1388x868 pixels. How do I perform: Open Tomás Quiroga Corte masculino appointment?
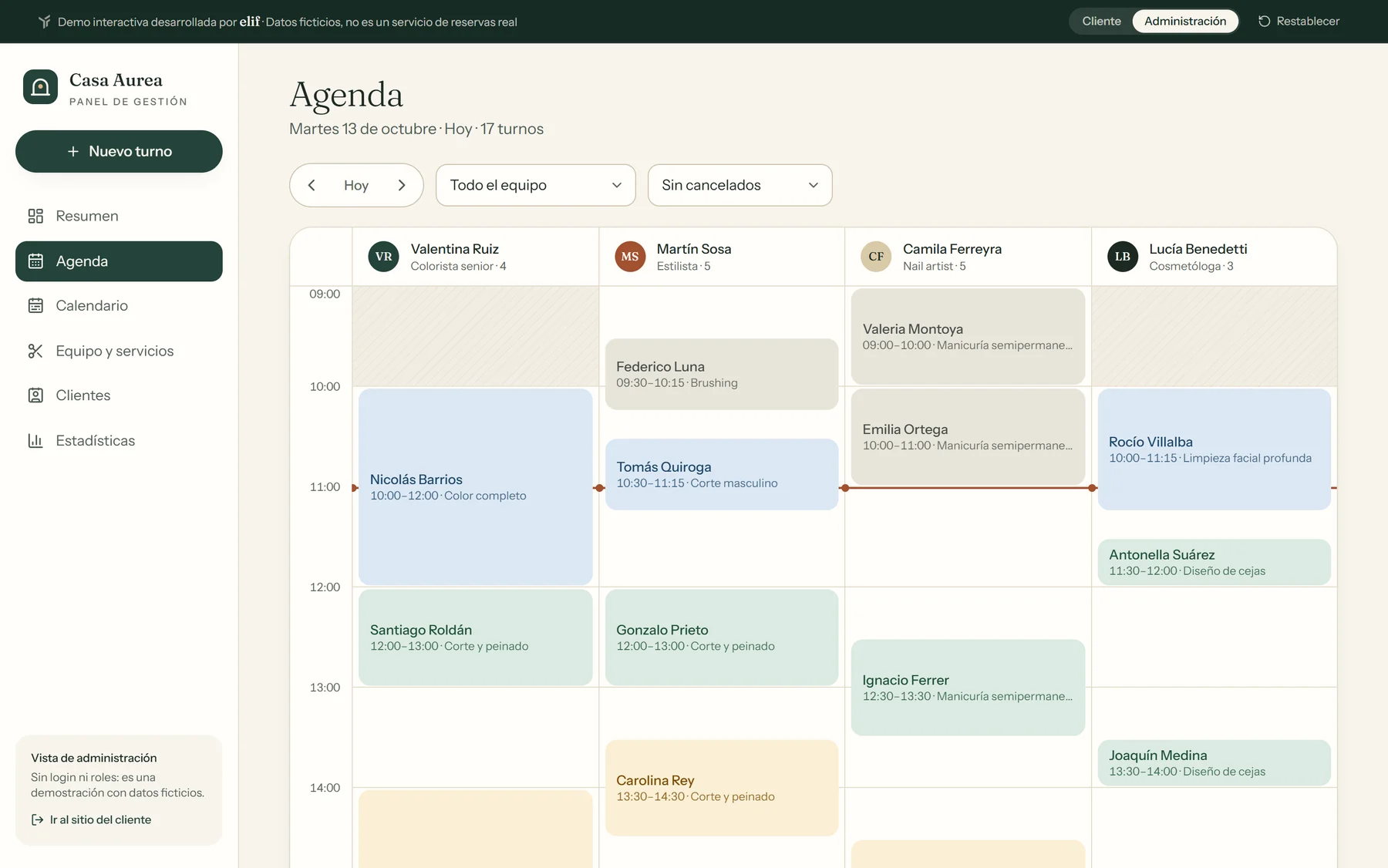[x=722, y=474]
